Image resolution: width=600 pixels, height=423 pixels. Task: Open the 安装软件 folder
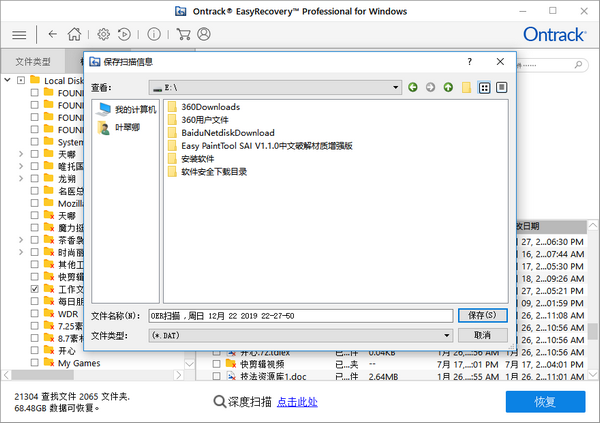pyautogui.click(x=191, y=159)
